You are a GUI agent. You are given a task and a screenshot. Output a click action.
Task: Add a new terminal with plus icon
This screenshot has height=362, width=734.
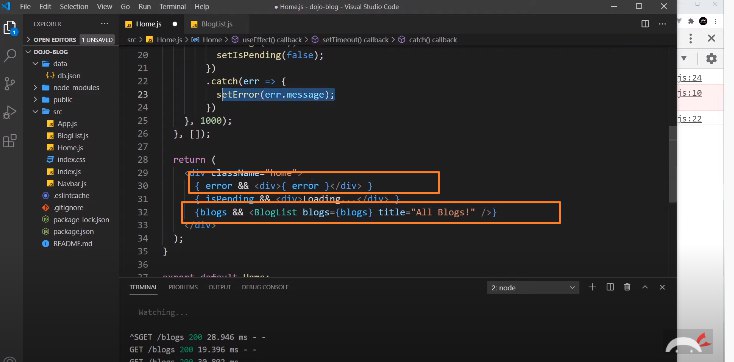pos(592,287)
